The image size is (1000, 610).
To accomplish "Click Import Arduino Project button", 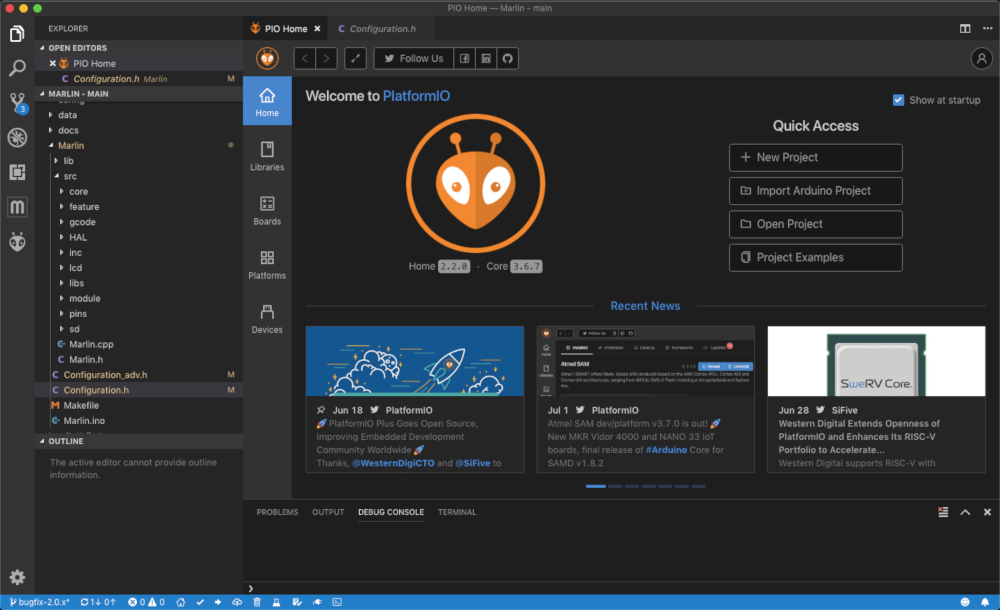I will [816, 191].
